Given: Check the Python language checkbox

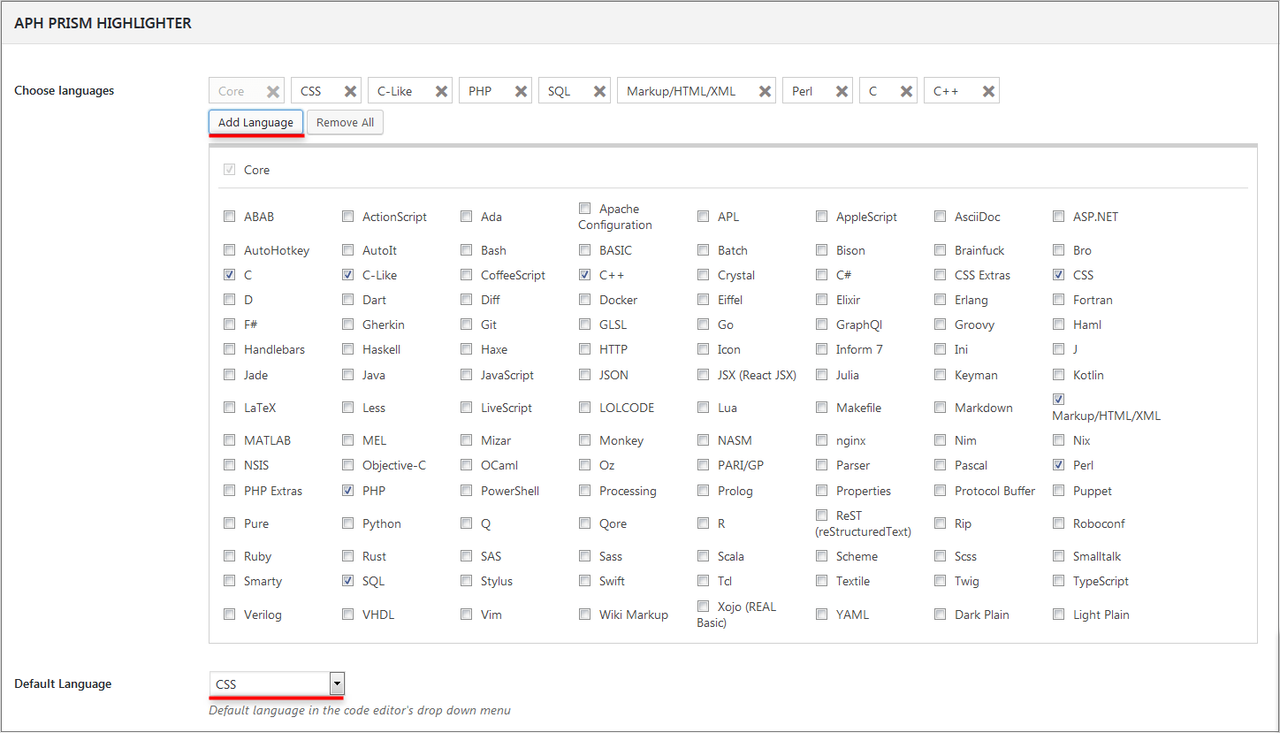Looking at the screenshot, I should click(348, 523).
